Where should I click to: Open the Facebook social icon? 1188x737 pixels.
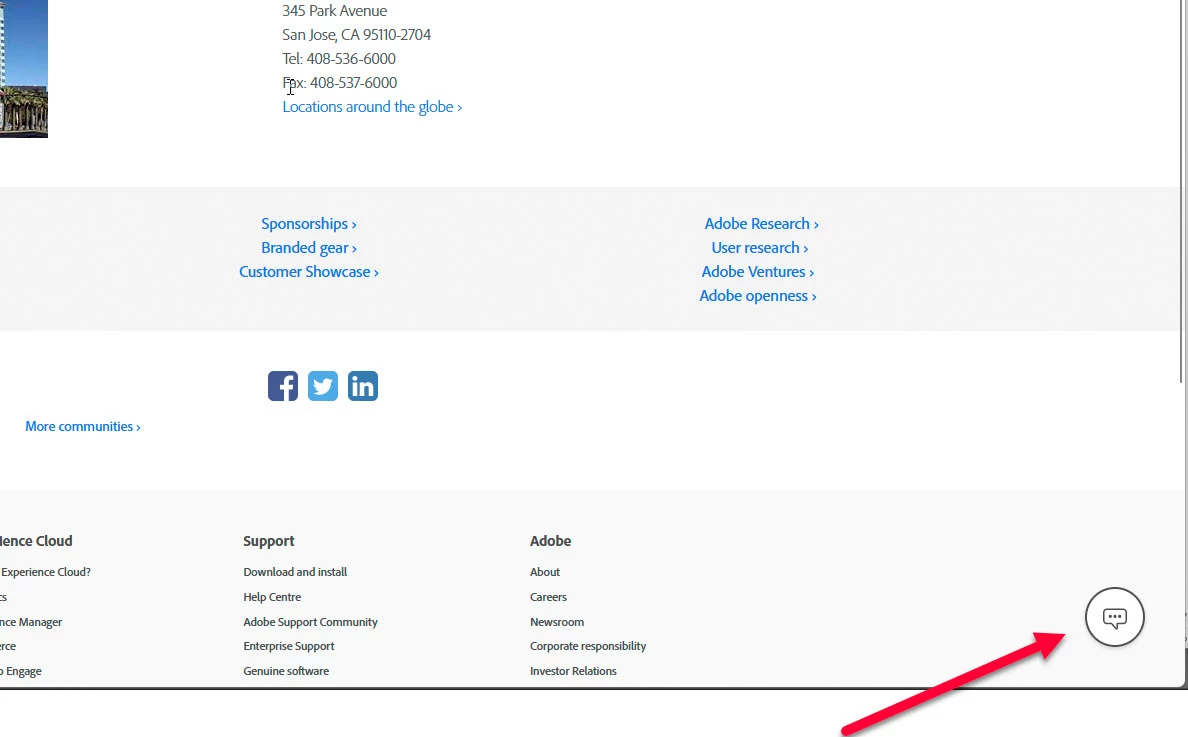point(283,386)
